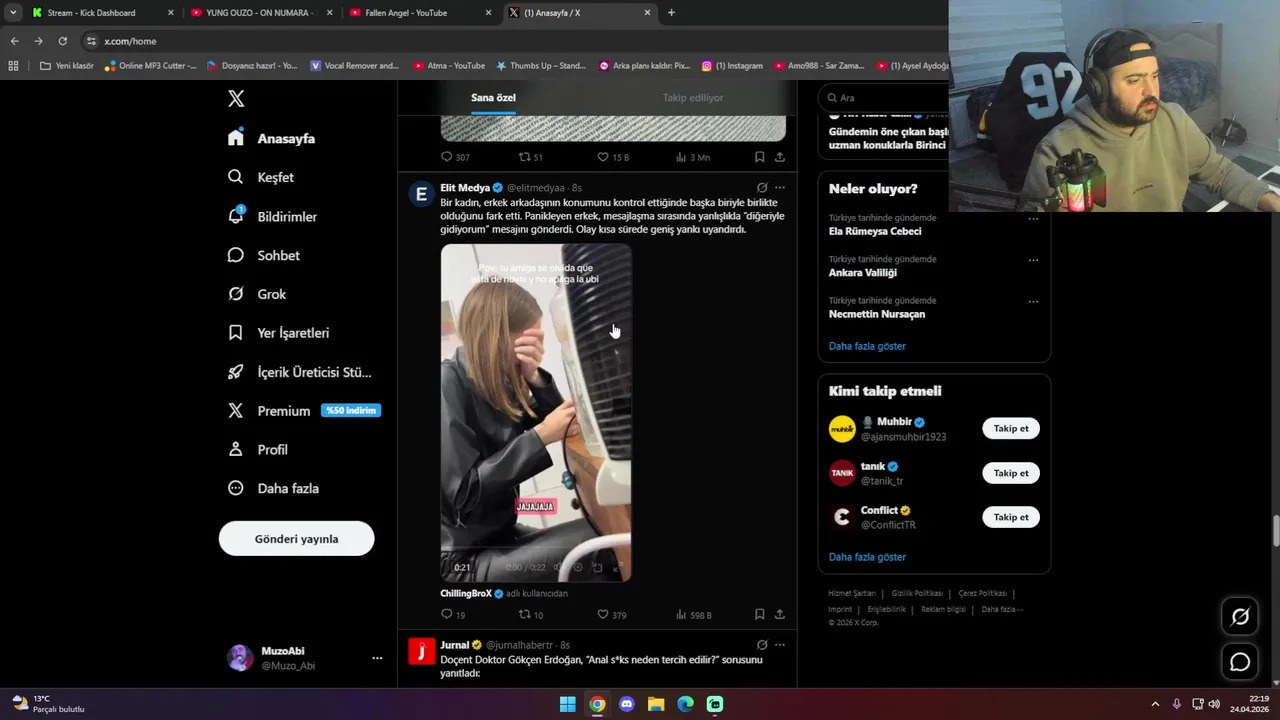Expand footer Daha fazla ... link
This screenshot has width=1280, height=720.
1002,609
